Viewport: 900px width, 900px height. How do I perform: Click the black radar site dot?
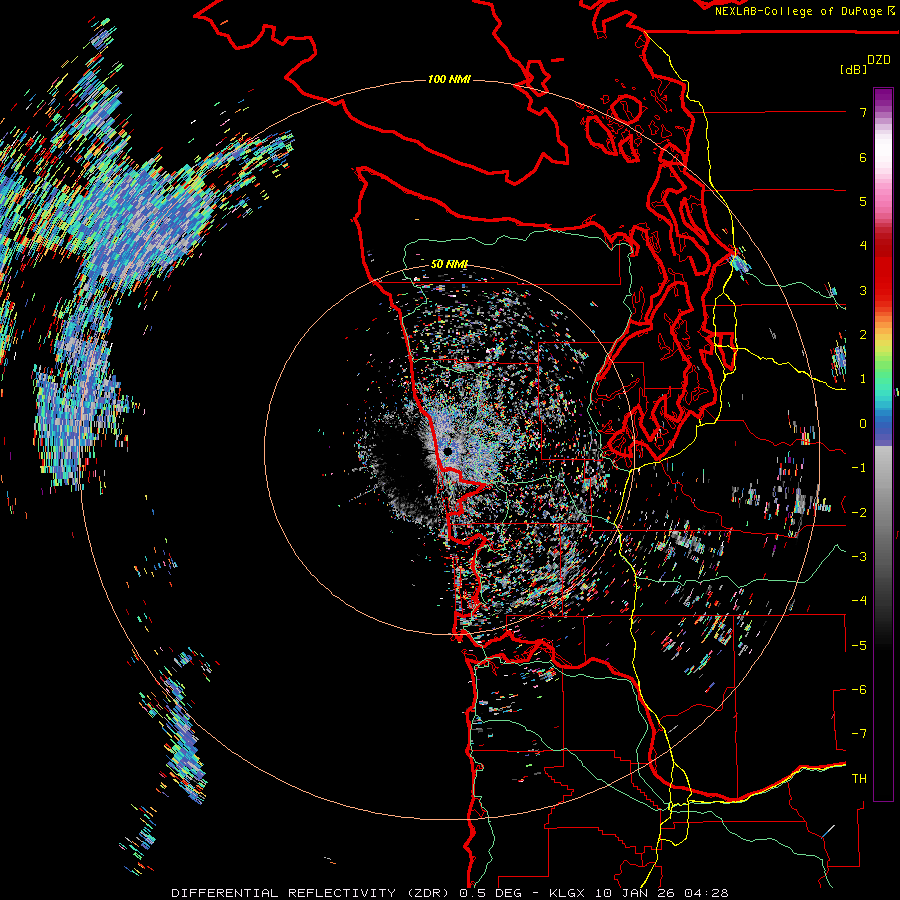(x=448, y=452)
